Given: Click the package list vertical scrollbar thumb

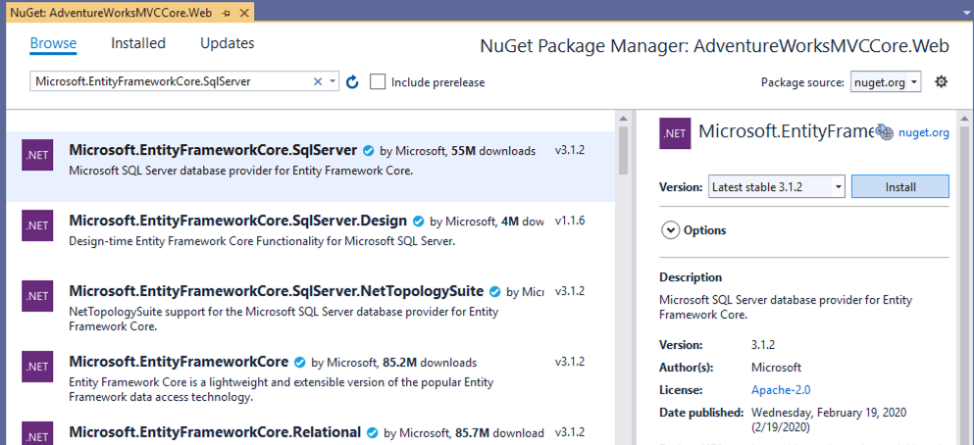Looking at the screenshot, I should point(624,148).
